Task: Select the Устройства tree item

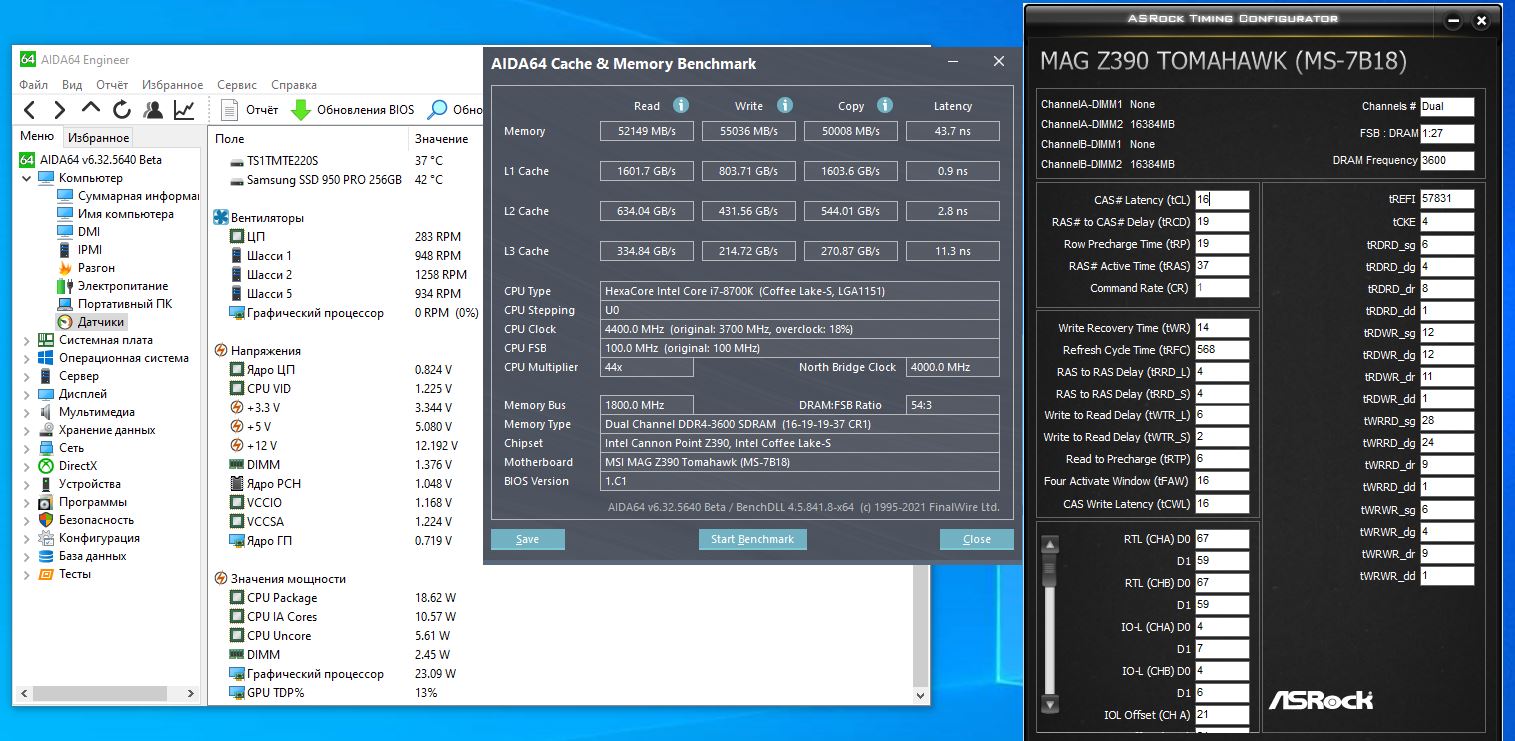Action: coord(79,484)
